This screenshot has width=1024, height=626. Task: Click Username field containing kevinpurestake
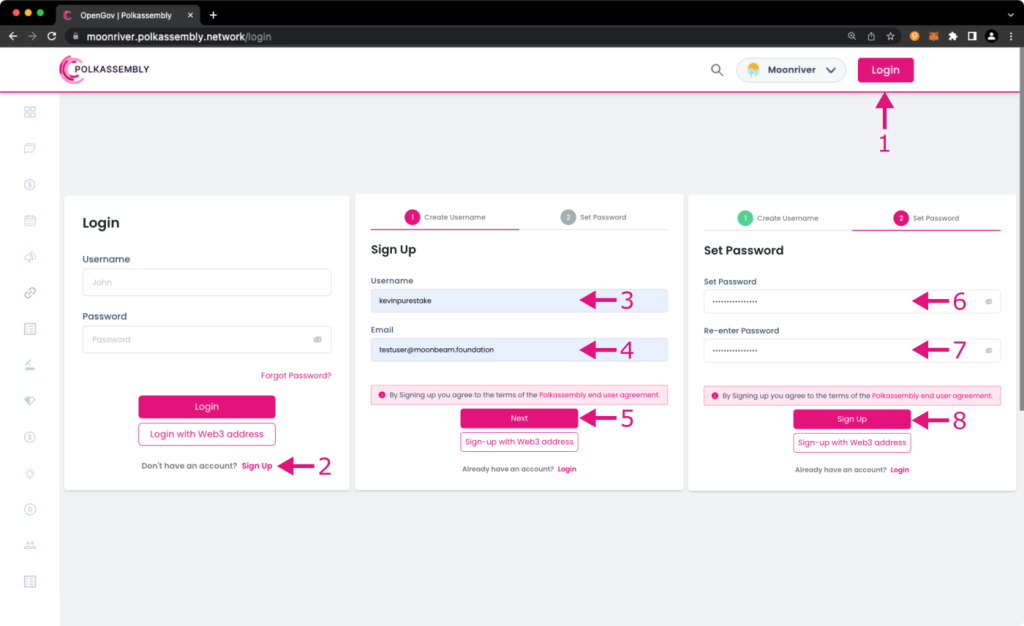click(x=519, y=301)
